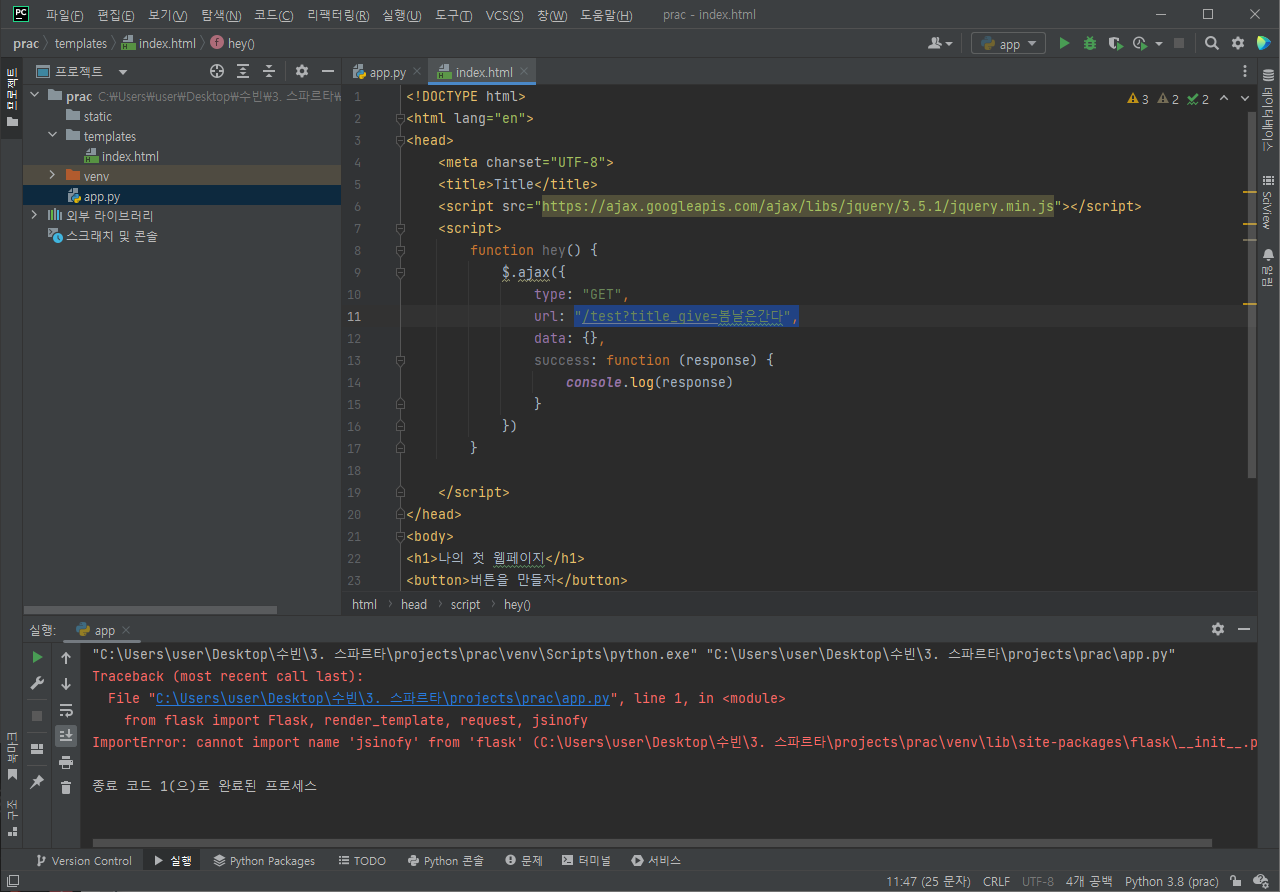Toggle the 북마크 tool window stripe button

click(12, 756)
